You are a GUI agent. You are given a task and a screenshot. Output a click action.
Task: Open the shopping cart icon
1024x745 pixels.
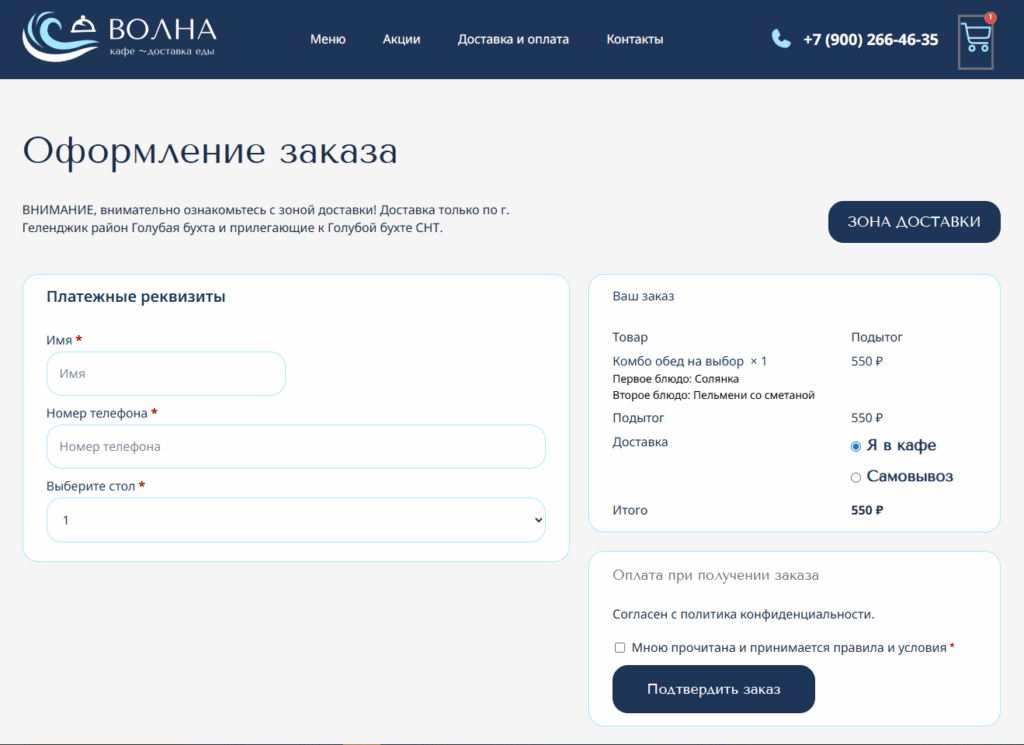point(976,40)
